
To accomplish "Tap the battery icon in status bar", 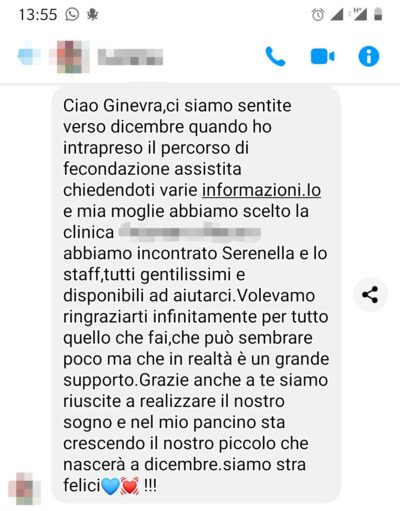I will pos(378,14).
